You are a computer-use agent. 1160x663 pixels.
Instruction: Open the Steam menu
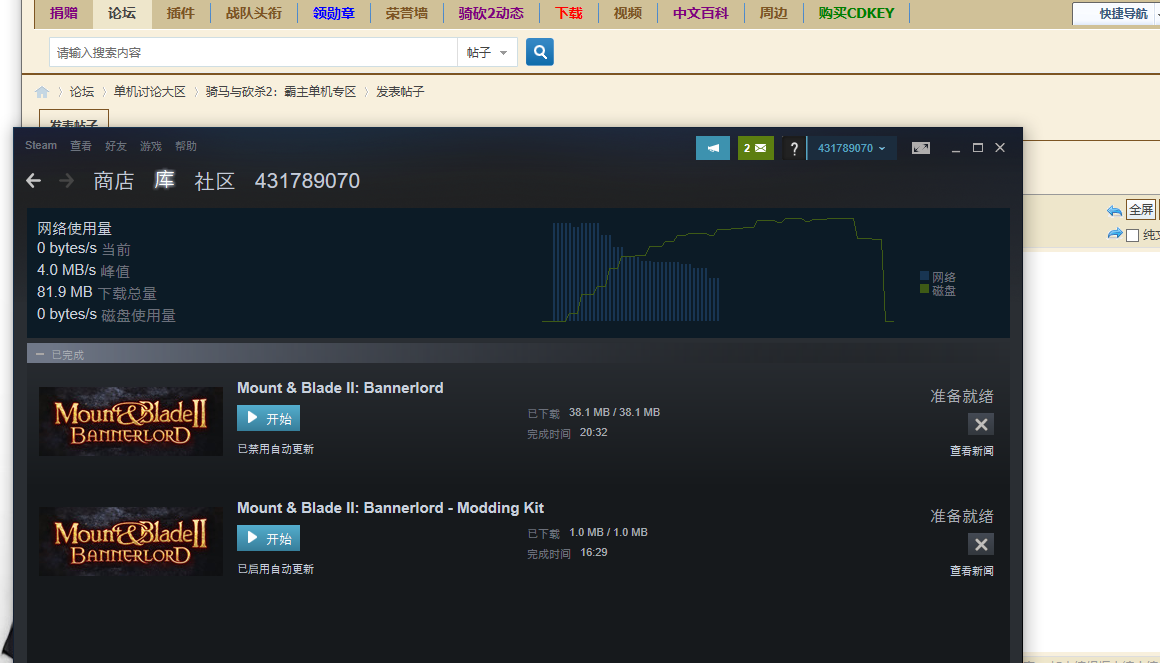pyautogui.click(x=41, y=146)
